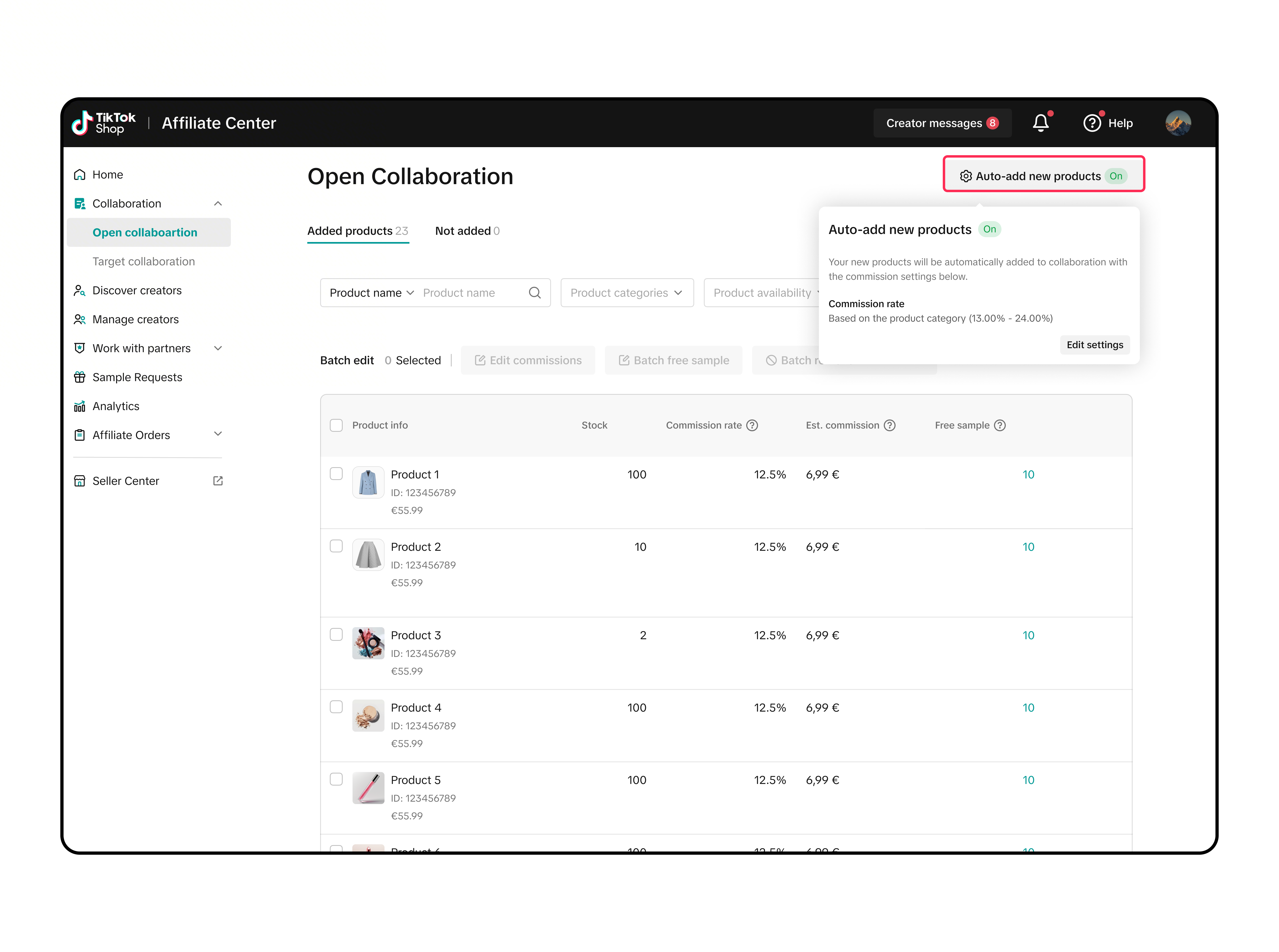Check the Product 4 row checkbox
The height and width of the screenshot is (952, 1279).
[x=336, y=706]
